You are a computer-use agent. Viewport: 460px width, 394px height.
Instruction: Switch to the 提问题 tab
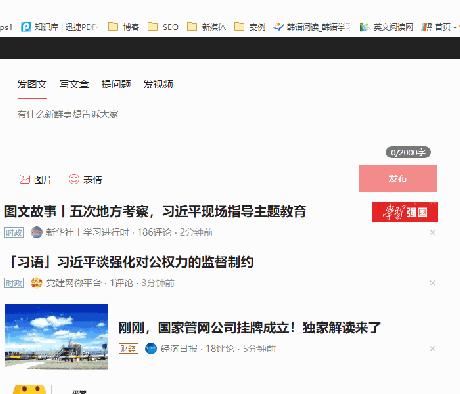(x=116, y=84)
